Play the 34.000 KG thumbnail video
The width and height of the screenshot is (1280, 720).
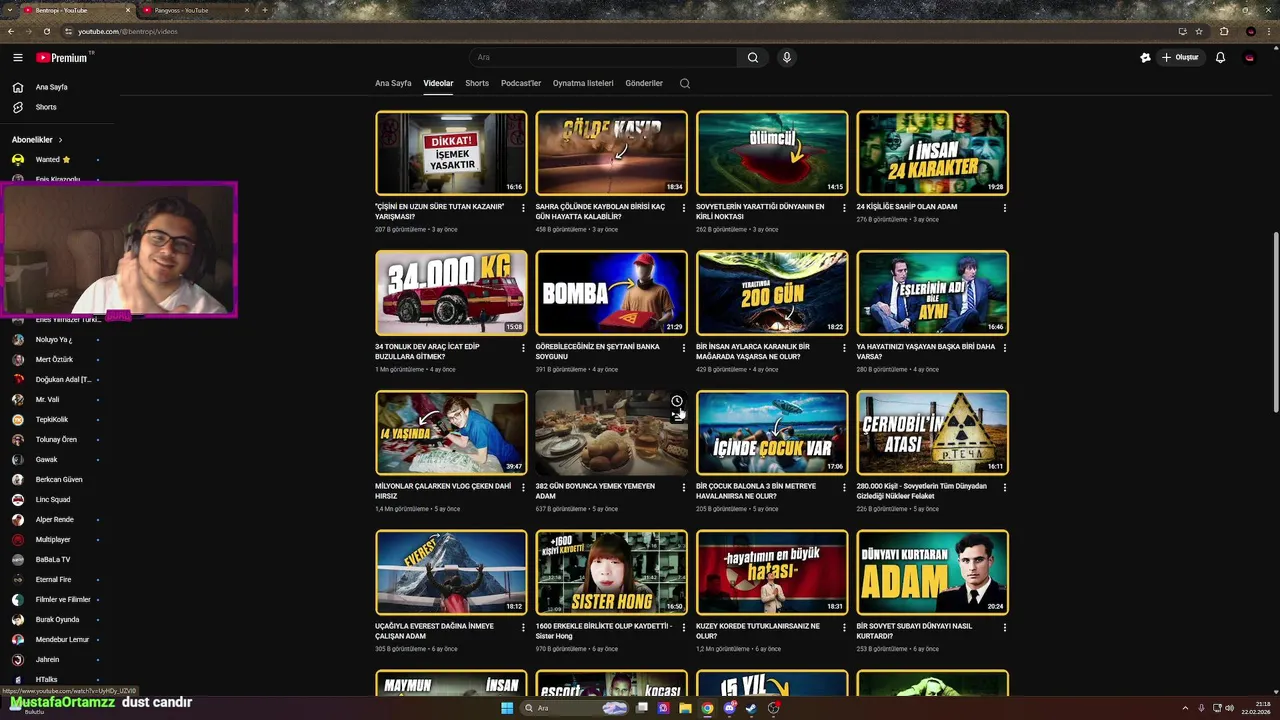coord(451,293)
